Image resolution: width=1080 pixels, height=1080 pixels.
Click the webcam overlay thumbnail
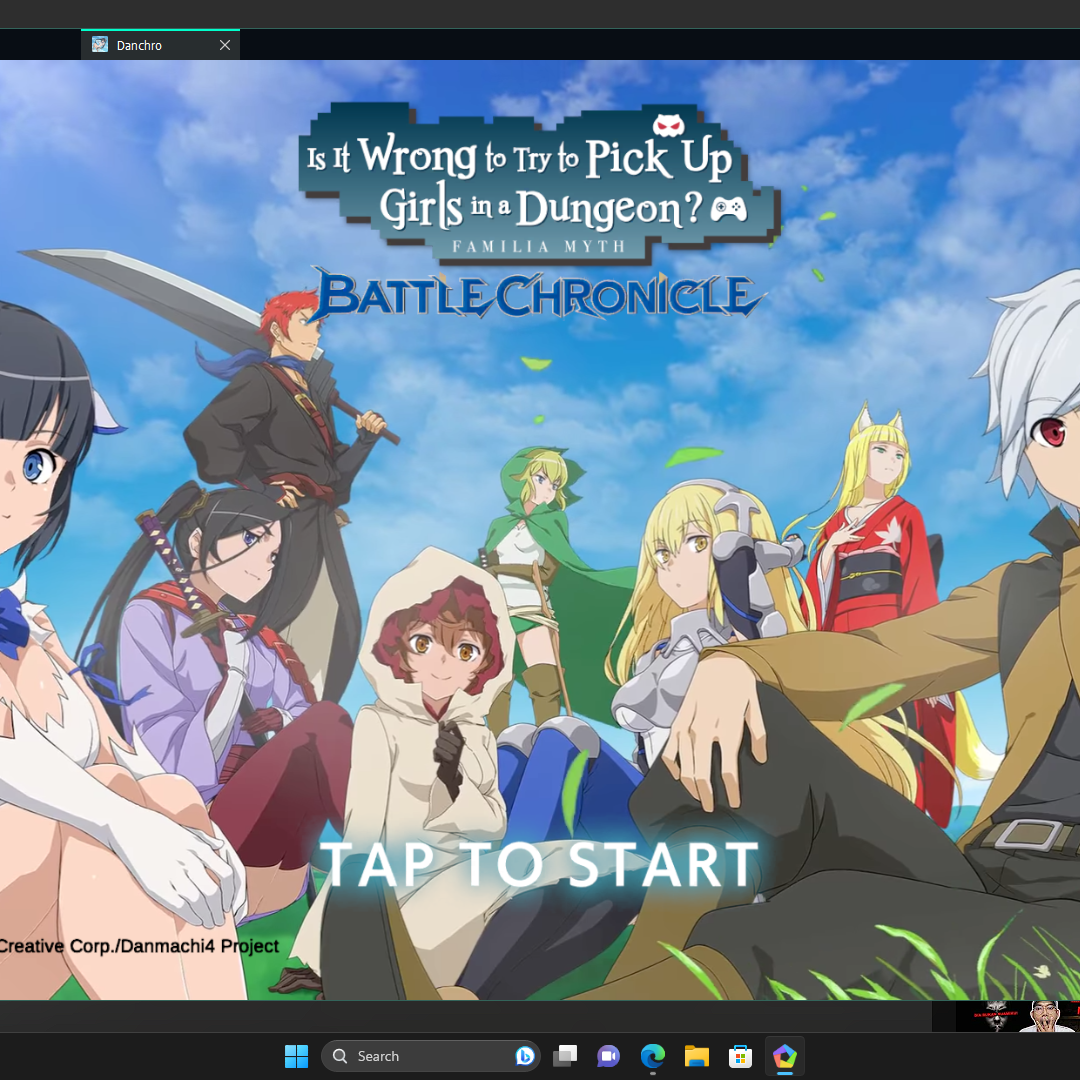[x=1017, y=1016]
